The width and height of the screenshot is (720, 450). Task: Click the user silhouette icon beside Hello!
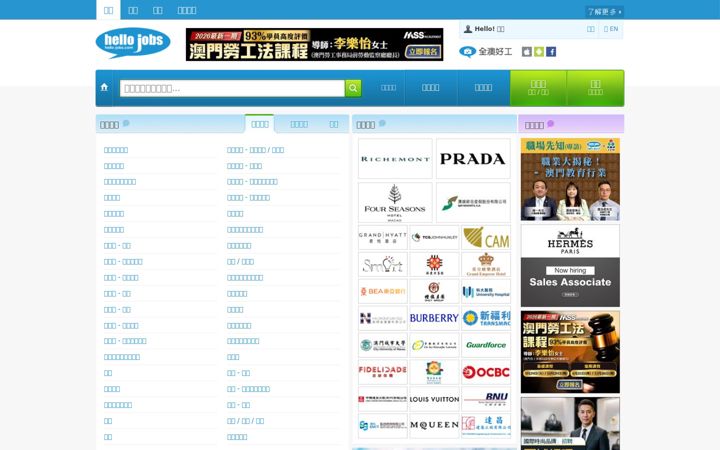pos(468,29)
